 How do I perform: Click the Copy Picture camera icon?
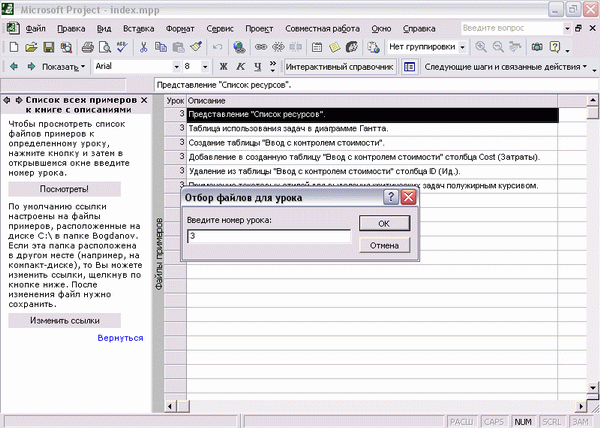(x=537, y=47)
